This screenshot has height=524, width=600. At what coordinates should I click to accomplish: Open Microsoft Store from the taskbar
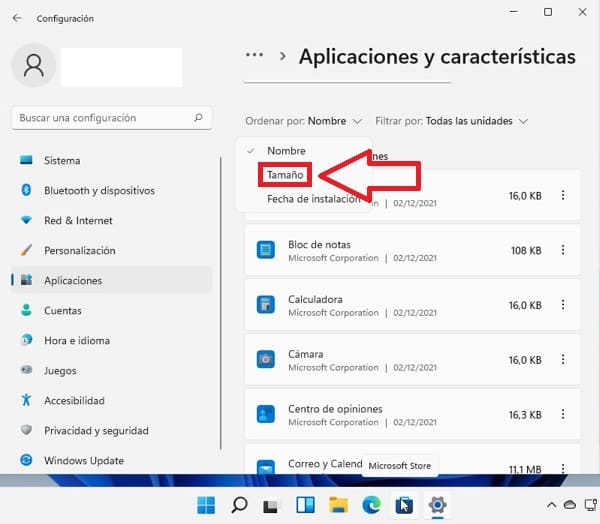tap(404, 505)
